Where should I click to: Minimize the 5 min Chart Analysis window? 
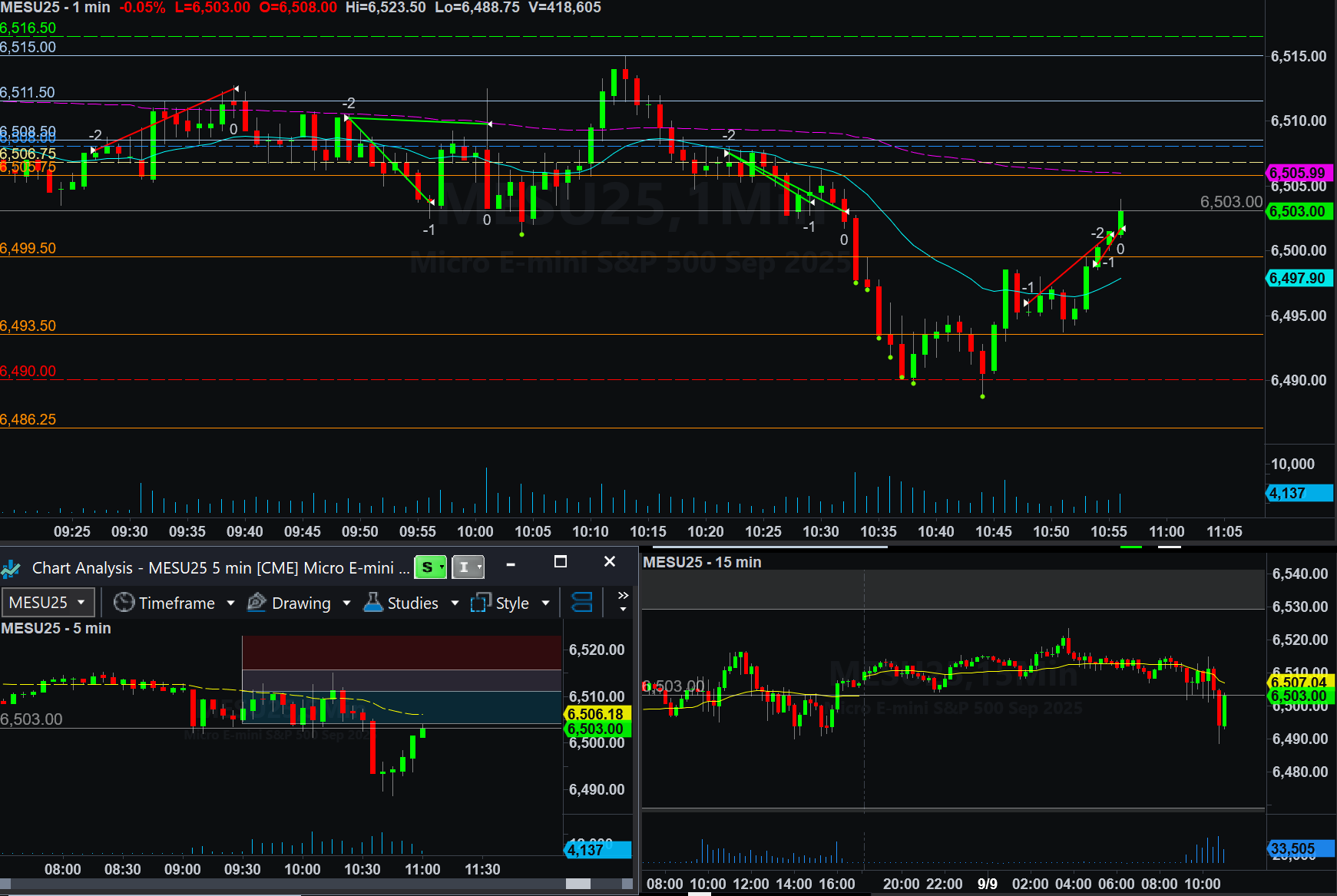(x=511, y=564)
